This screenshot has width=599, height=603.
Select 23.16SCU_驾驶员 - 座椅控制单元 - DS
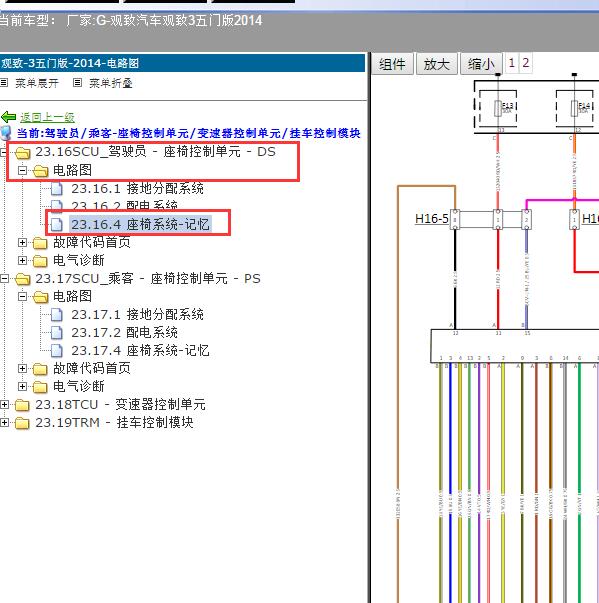(155, 152)
